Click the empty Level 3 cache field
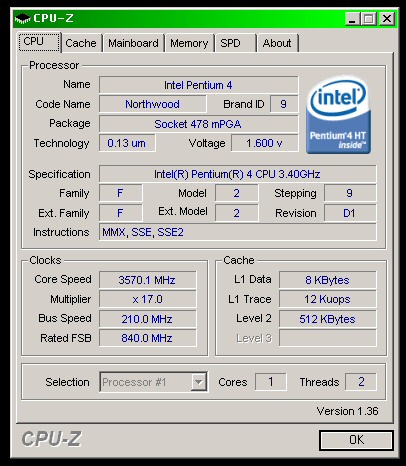Screen dimensions: 406x466 pyautogui.click(x=327, y=338)
